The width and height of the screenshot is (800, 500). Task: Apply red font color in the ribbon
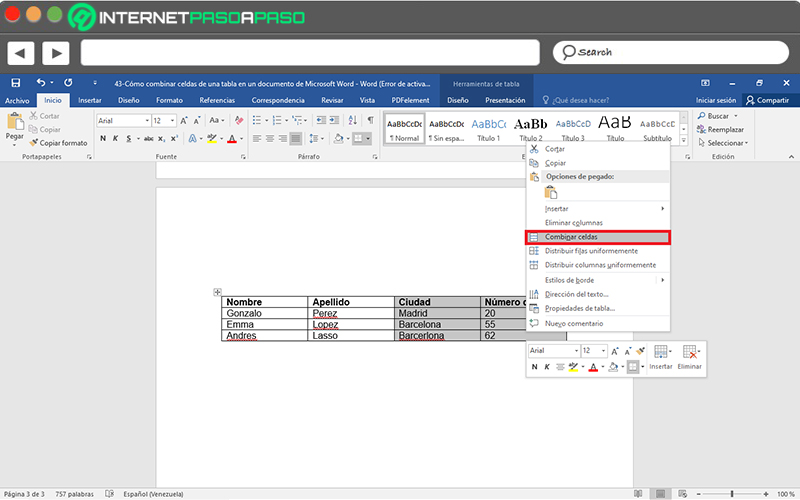pos(232,138)
